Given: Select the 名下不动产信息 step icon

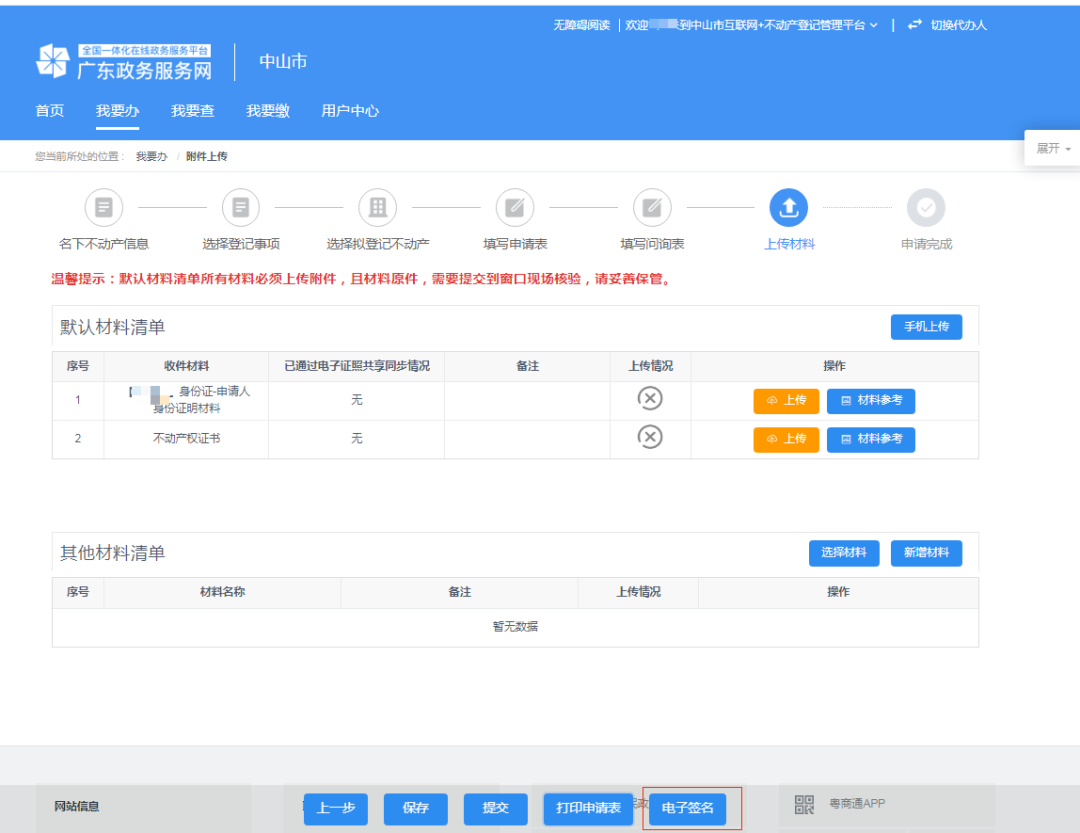Looking at the screenshot, I should tap(103, 207).
